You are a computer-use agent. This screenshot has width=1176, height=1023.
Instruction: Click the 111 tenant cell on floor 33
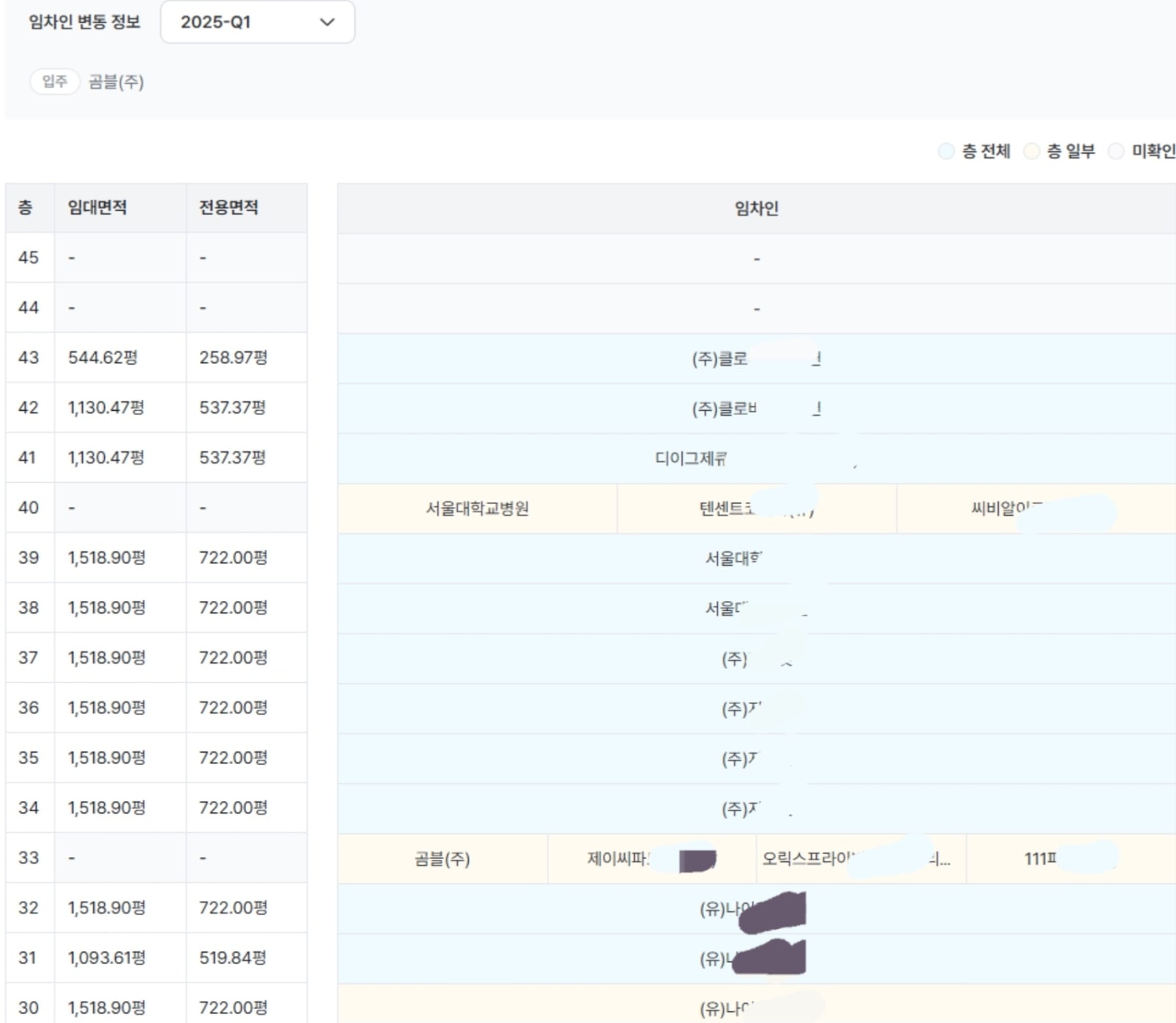(1071, 858)
